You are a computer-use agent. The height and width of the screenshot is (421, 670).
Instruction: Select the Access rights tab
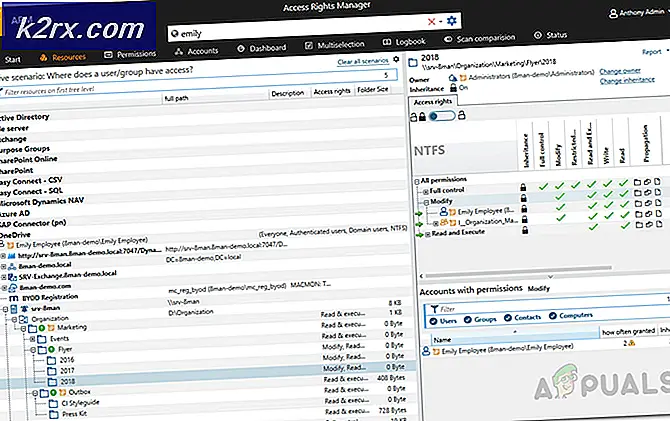pos(433,102)
